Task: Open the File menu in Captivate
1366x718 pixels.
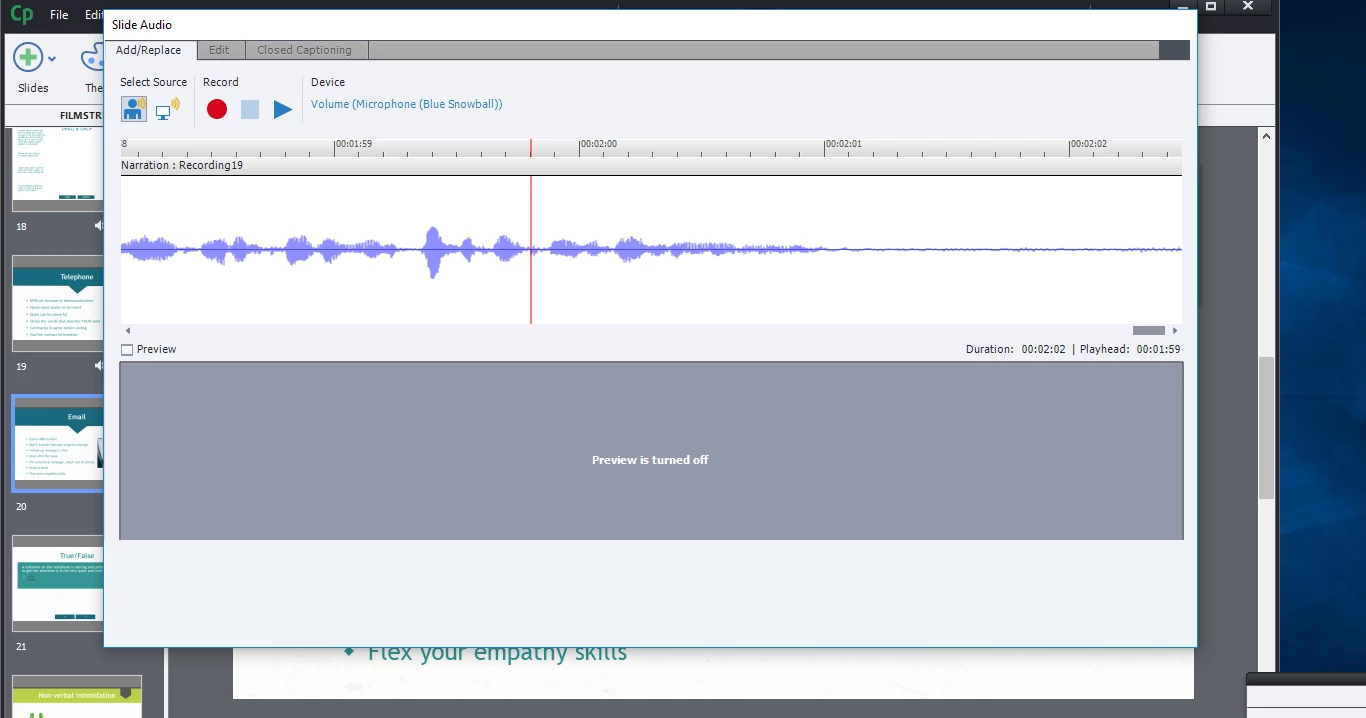Action: [59, 15]
